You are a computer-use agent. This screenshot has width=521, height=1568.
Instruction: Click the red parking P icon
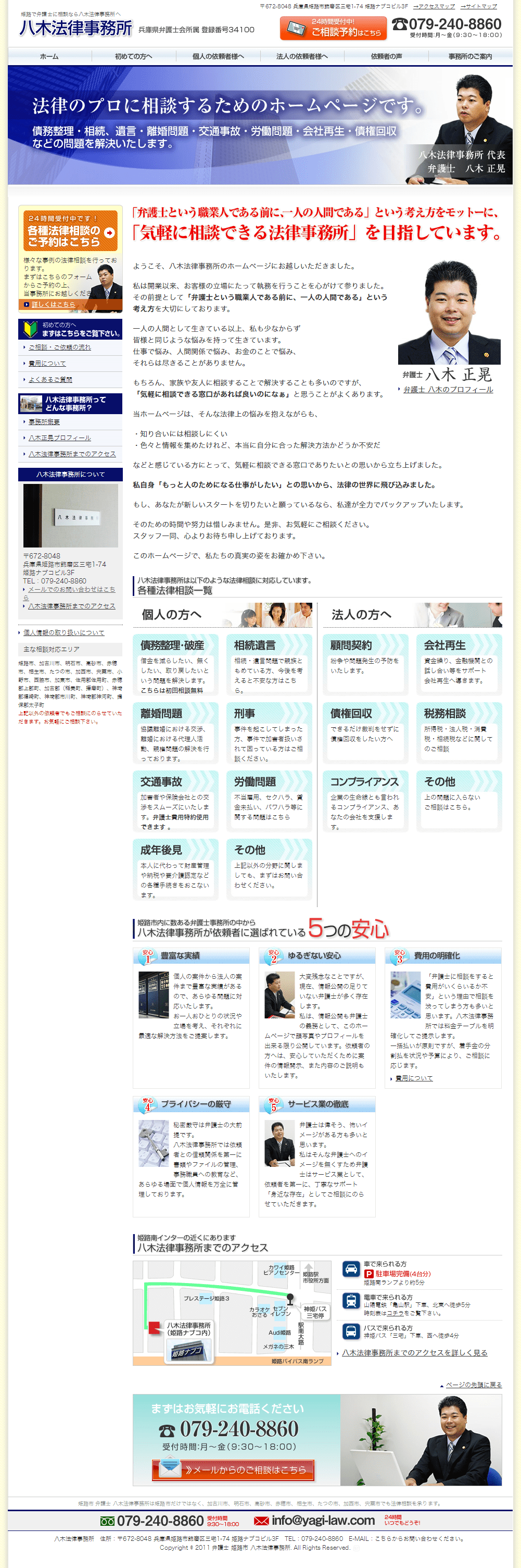(368, 1274)
